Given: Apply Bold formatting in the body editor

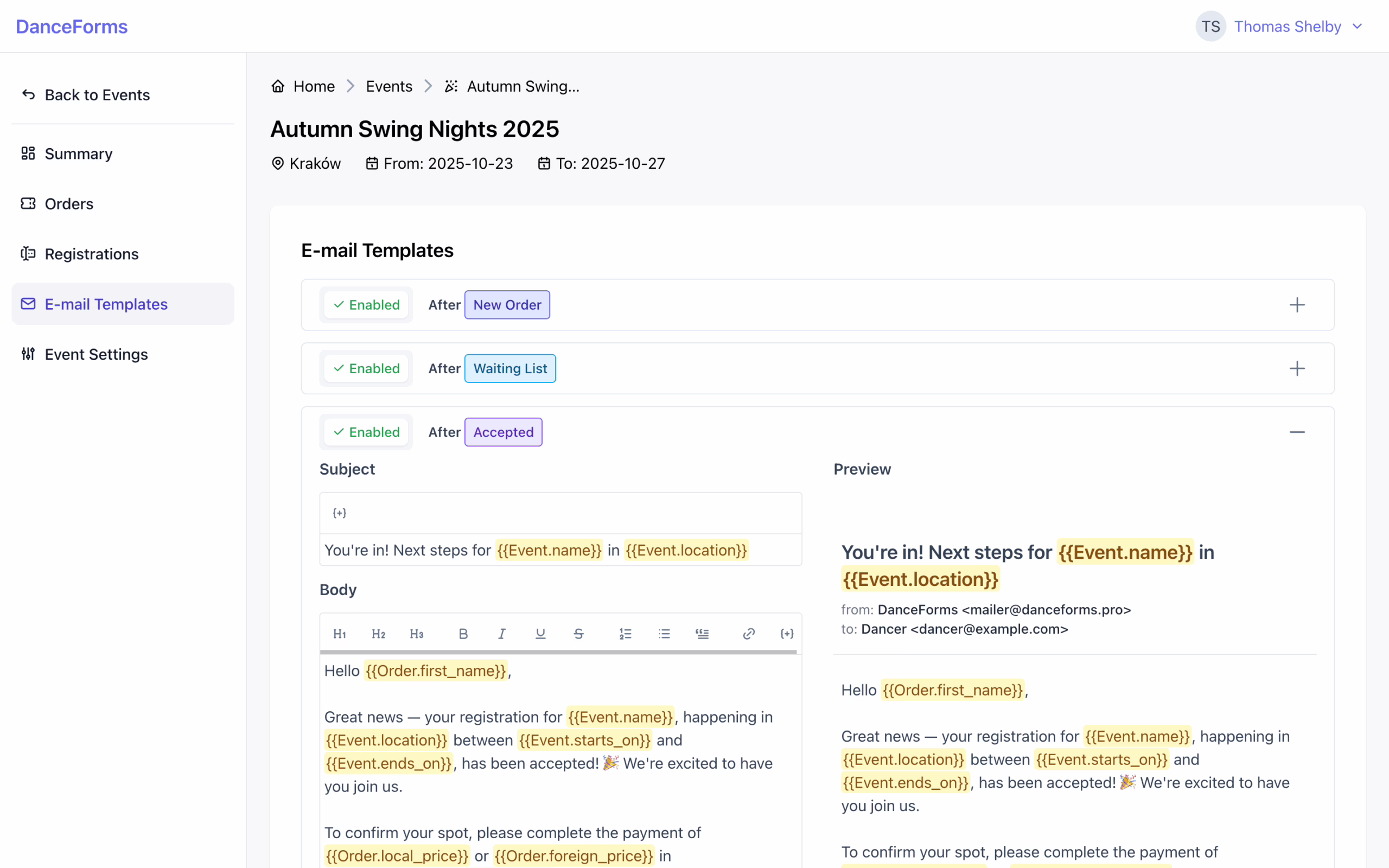Looking at the screenshot, I should coord(463,633).
